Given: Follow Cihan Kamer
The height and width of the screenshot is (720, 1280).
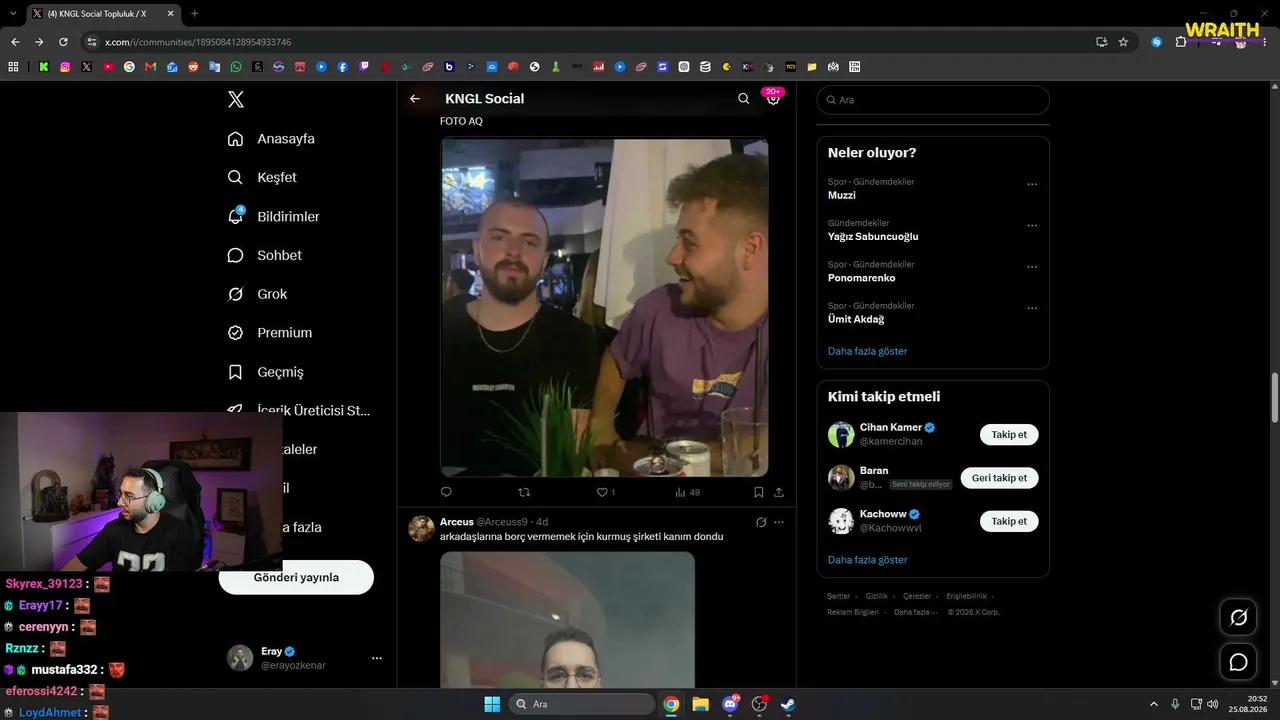Looking at the screenshot, I should 1009,435.
